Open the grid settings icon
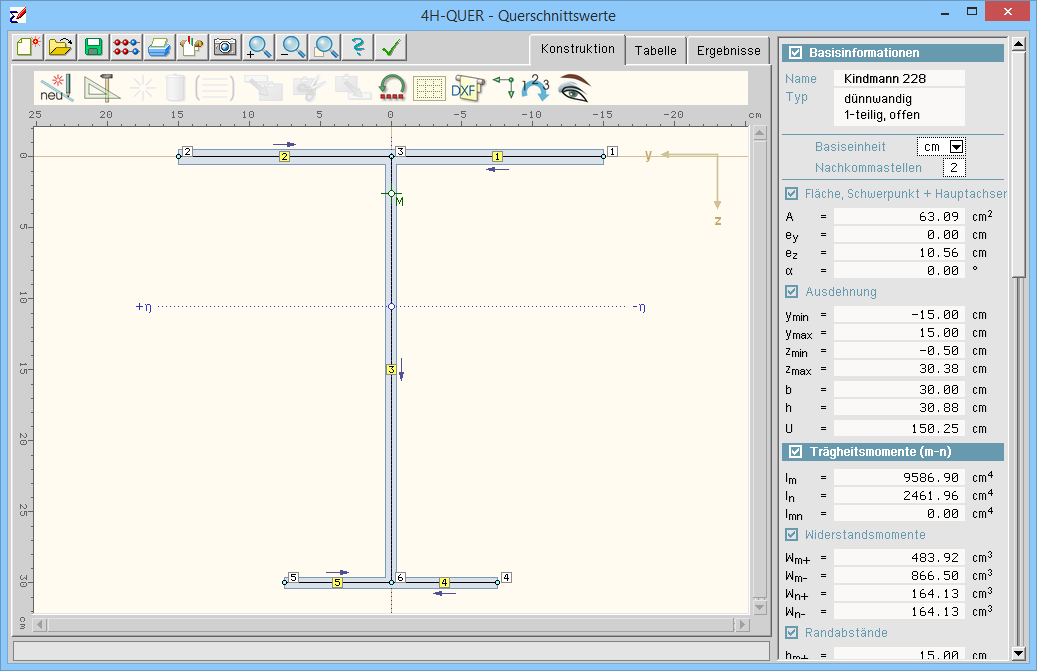 429,88
